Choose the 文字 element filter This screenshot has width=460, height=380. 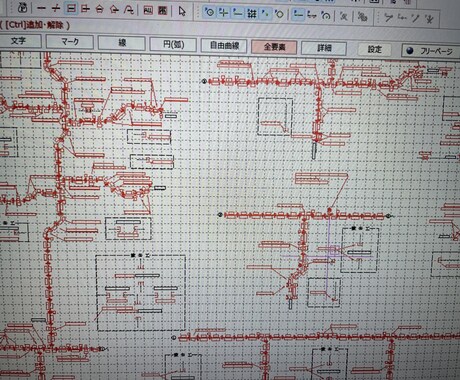19,41
